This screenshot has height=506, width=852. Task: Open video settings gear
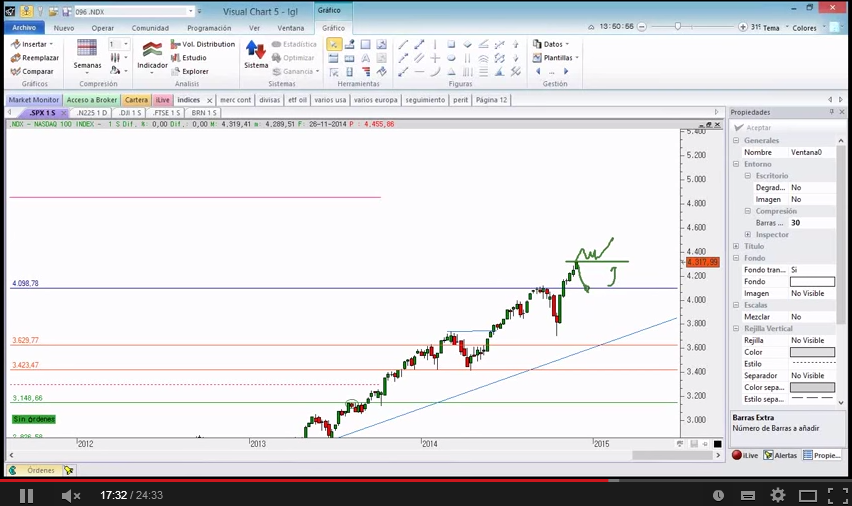(778, 495)
